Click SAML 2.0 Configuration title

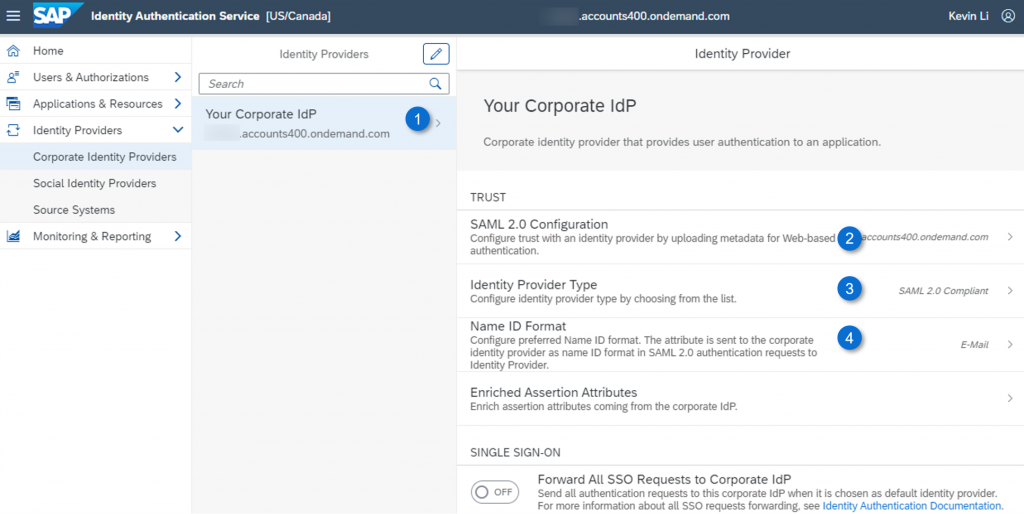click(x=539, y=224)
